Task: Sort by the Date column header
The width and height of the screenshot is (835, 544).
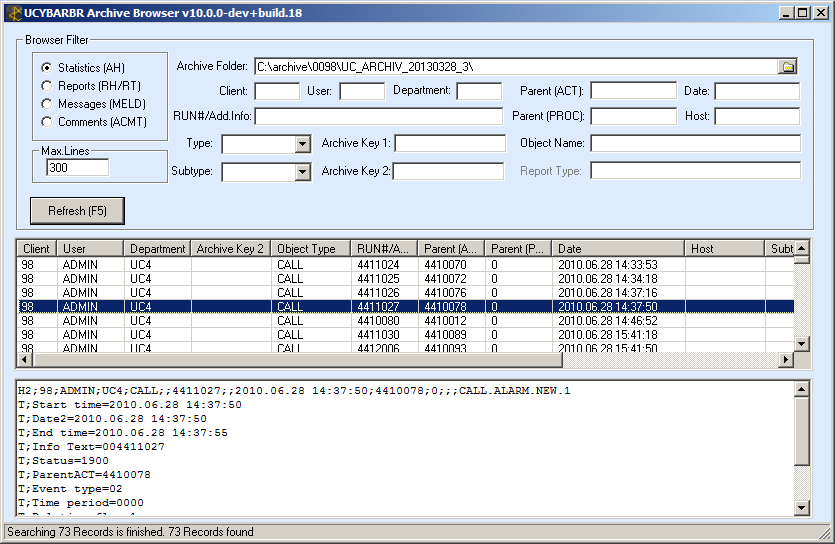Action: pyautogui.click(x=618, y=249)
